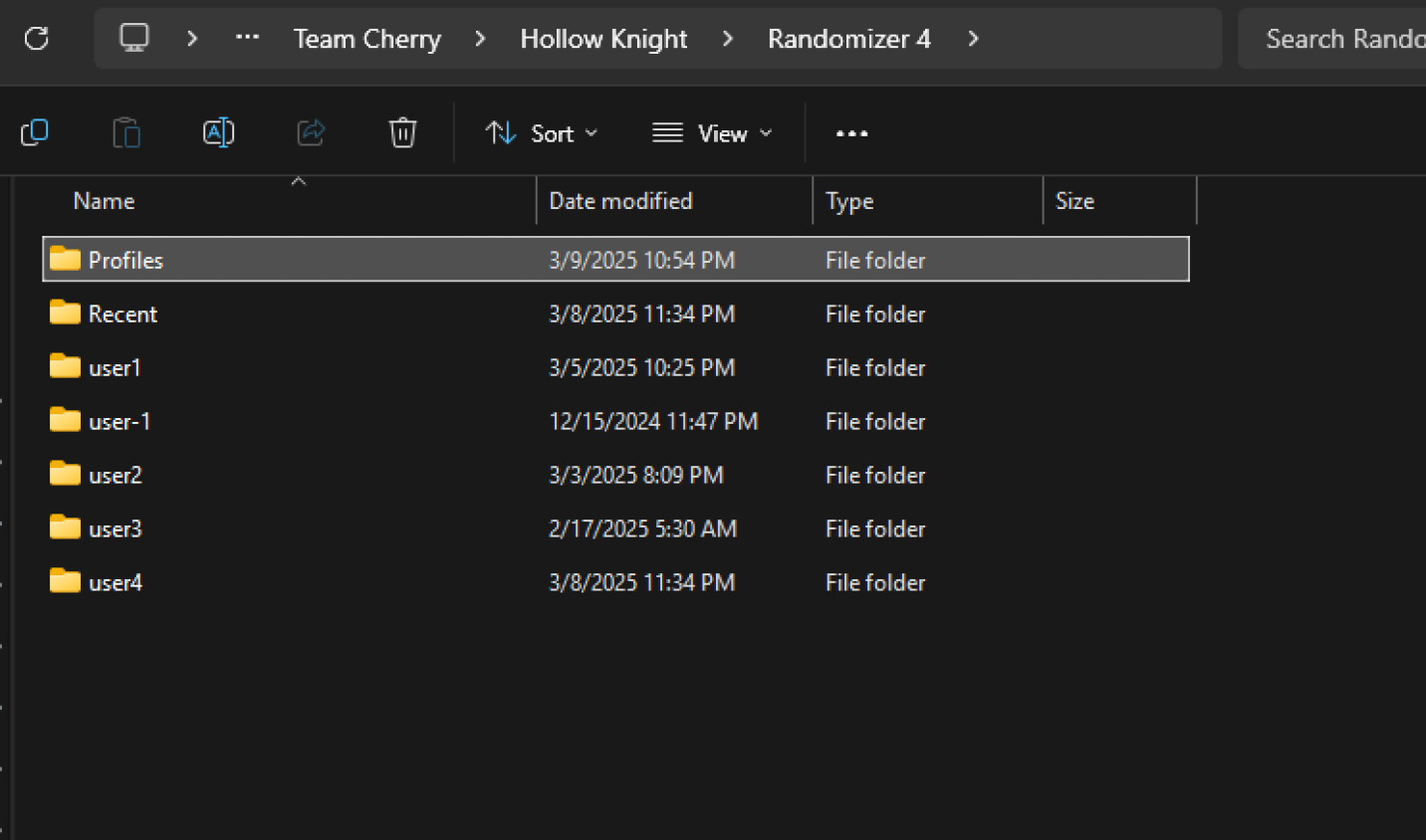Open the View dropdown
The image size is (1426, 840).
click(x=712, y=133)
